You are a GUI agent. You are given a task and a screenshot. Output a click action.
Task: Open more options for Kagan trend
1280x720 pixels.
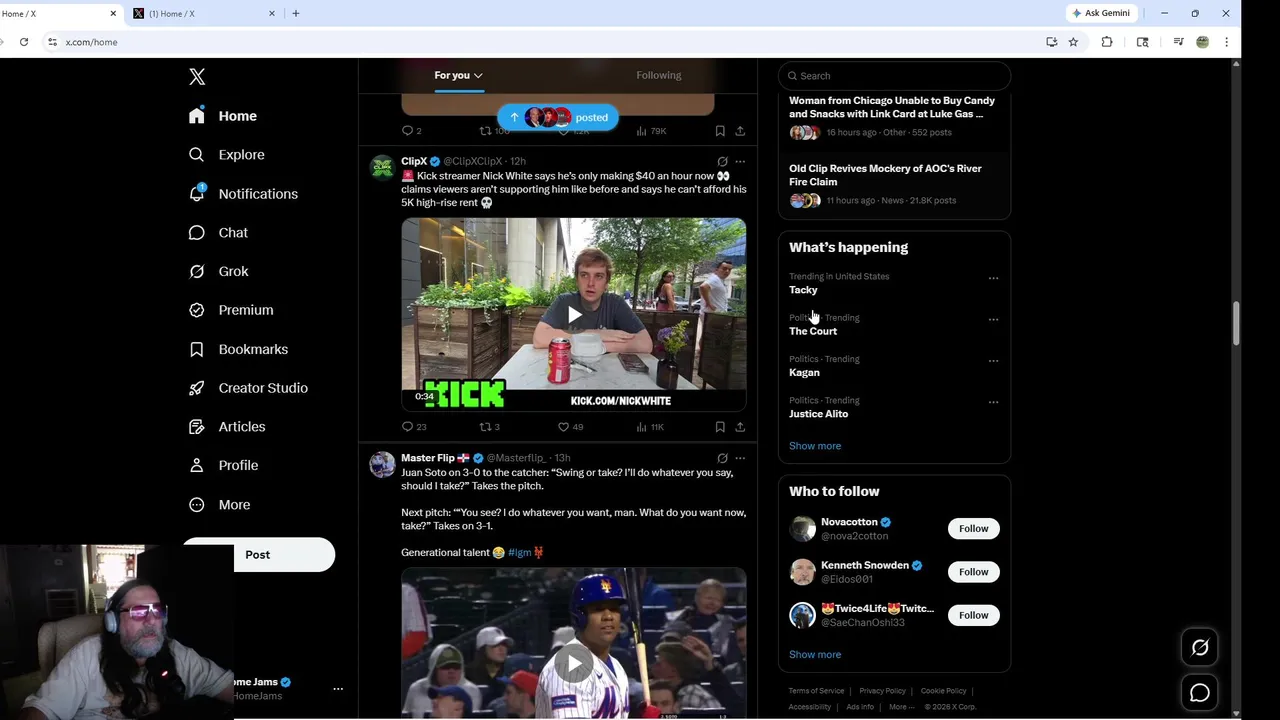tap(993, 360)
